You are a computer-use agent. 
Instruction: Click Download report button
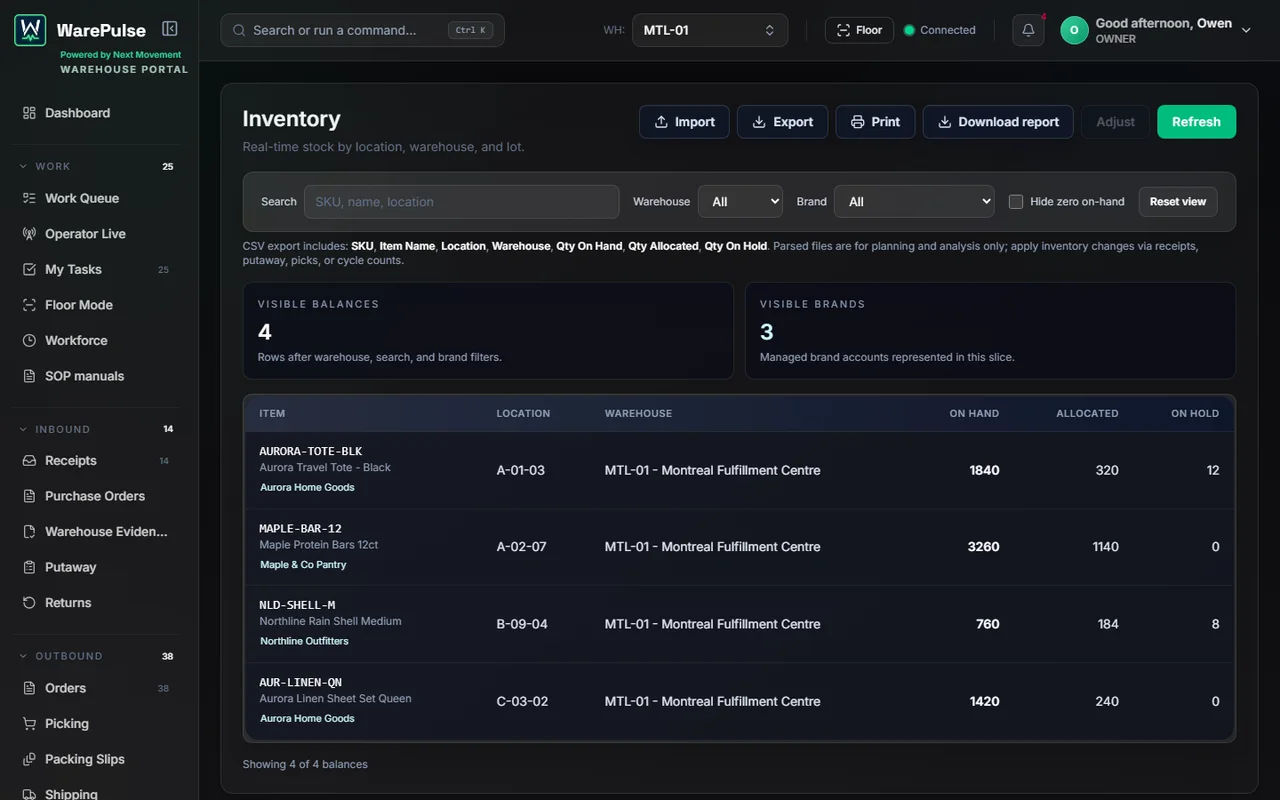pos(998,122)
